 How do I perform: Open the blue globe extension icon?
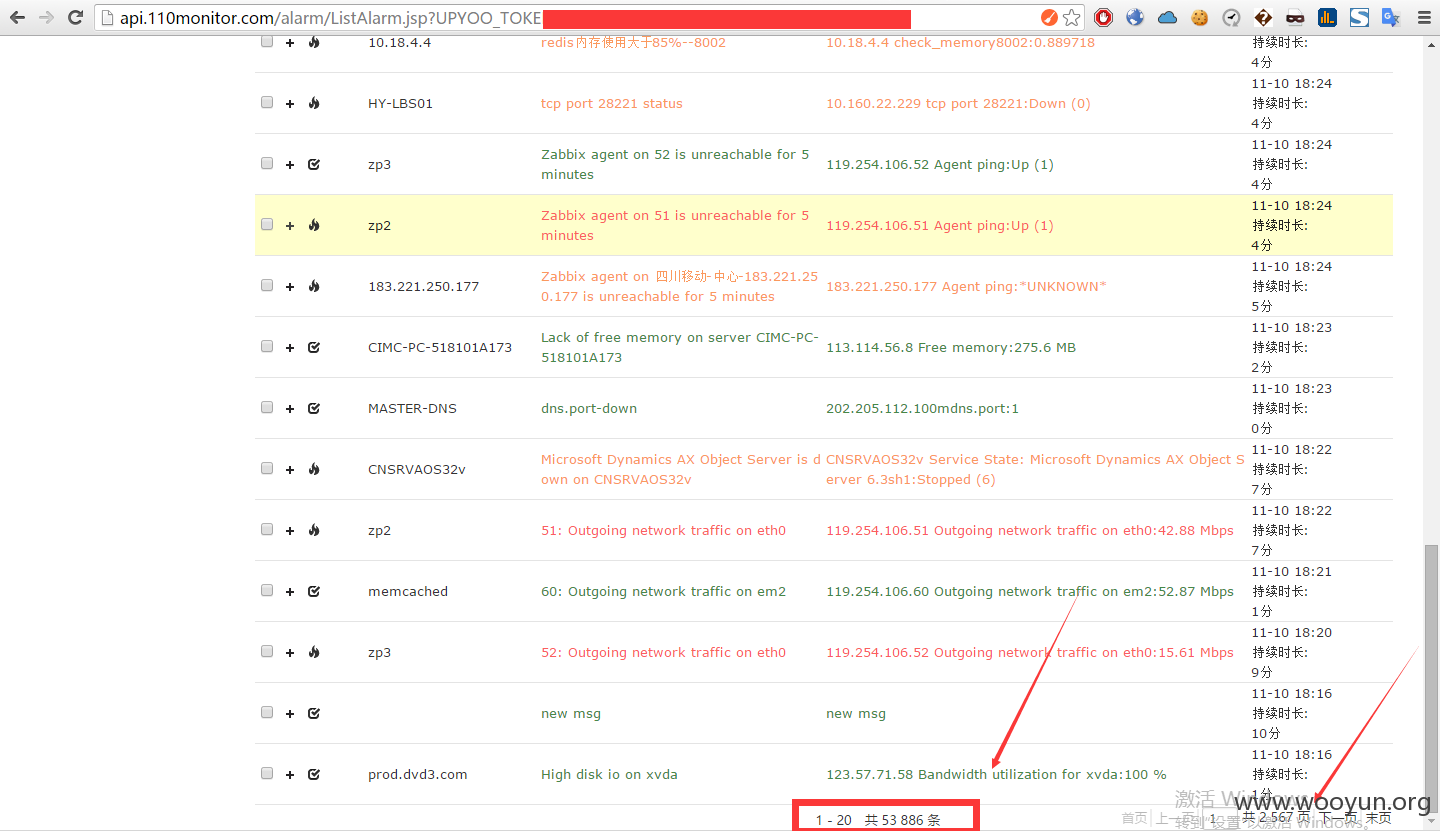pos(1135,17)
